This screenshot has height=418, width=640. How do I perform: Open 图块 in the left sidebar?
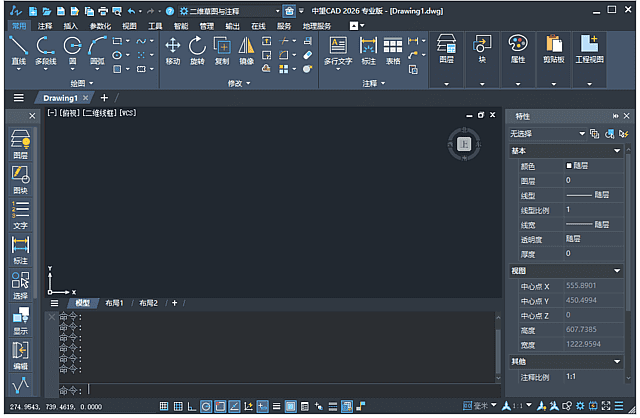pos(20,178)
